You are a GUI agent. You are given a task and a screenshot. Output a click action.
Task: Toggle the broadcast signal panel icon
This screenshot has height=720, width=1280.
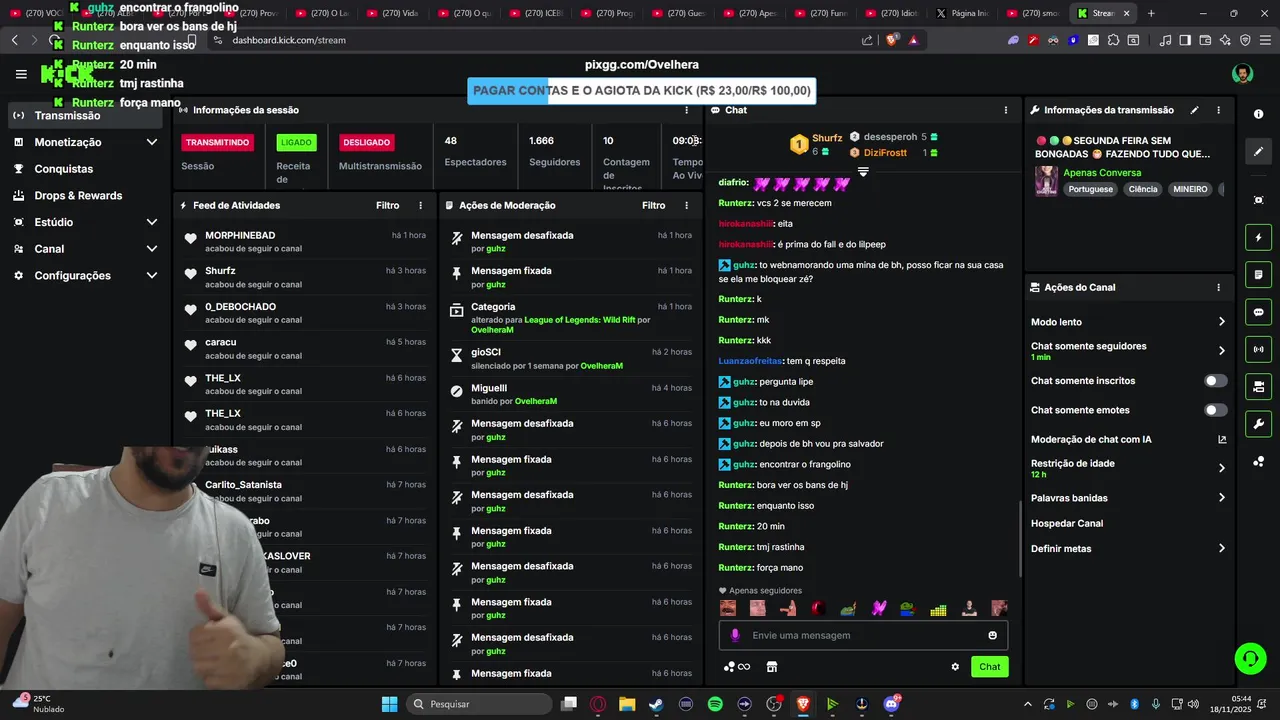1258,349
